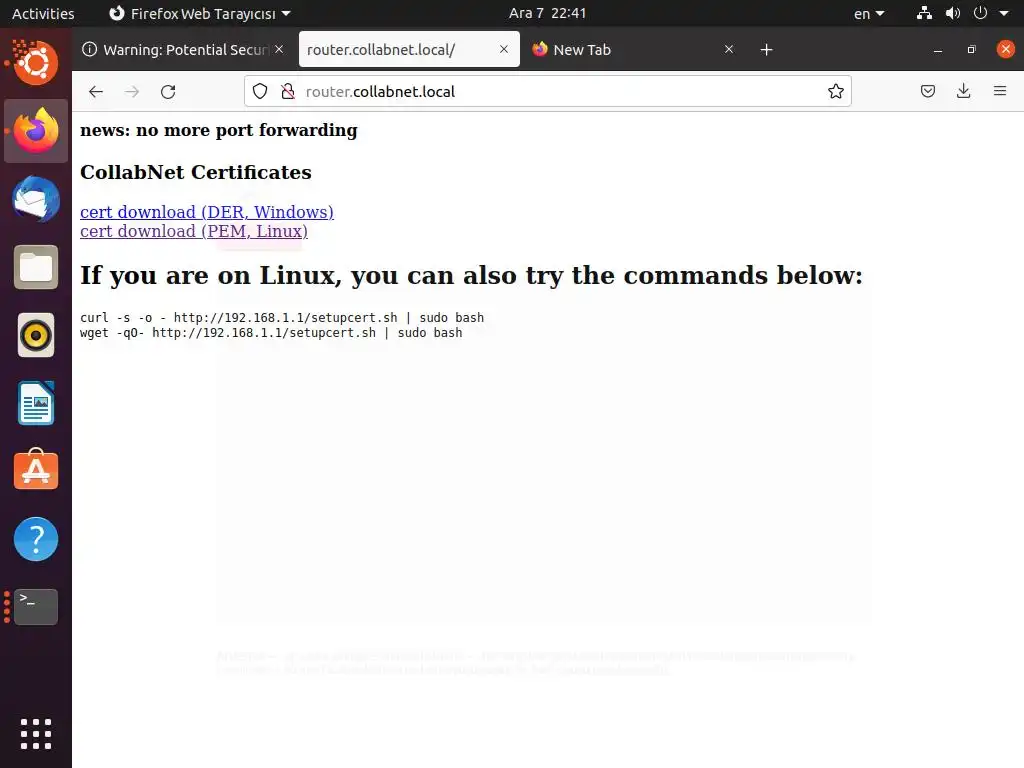Select the router.collabnet.local tab

(x=409, y=50)
